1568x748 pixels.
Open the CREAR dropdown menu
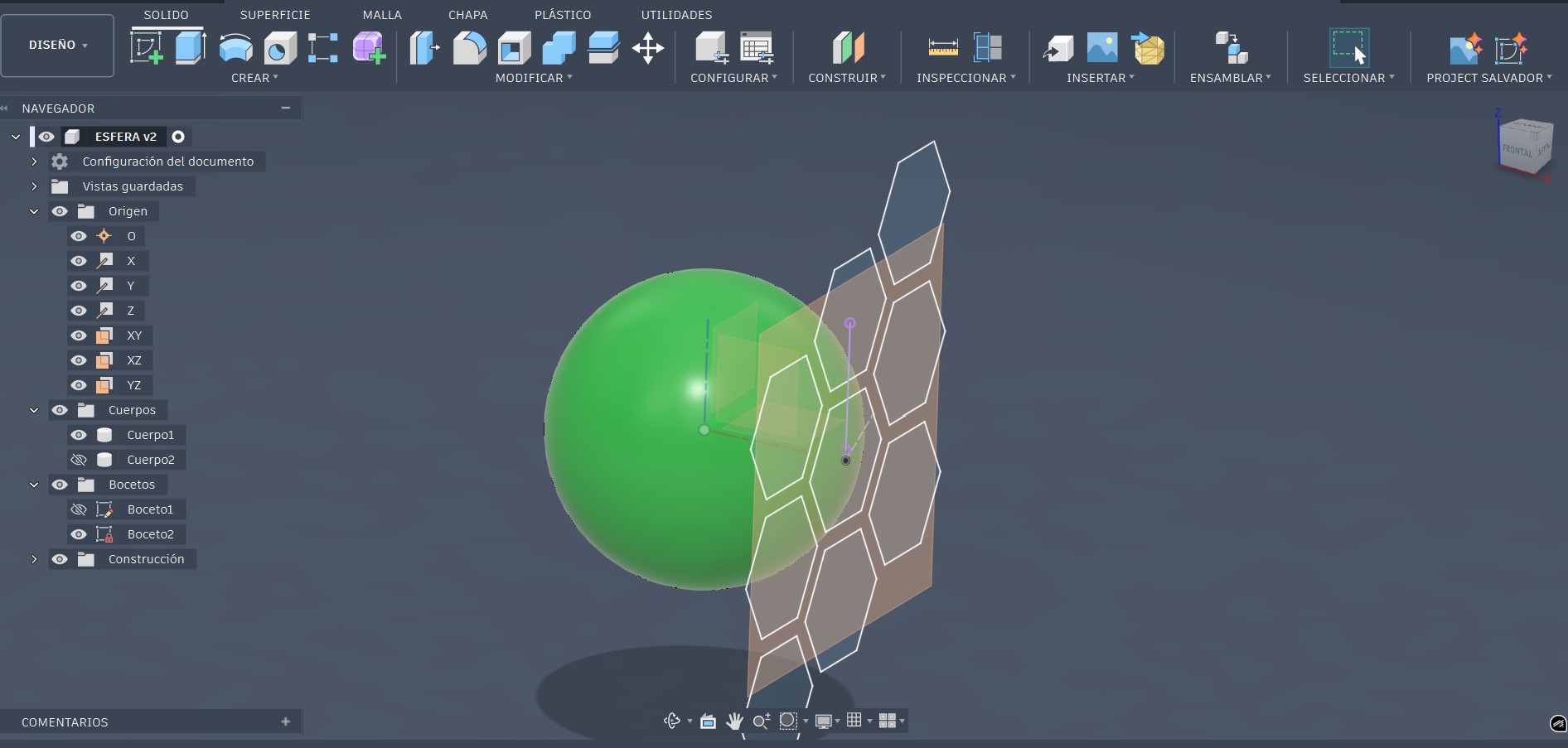(x=254, y=78)
